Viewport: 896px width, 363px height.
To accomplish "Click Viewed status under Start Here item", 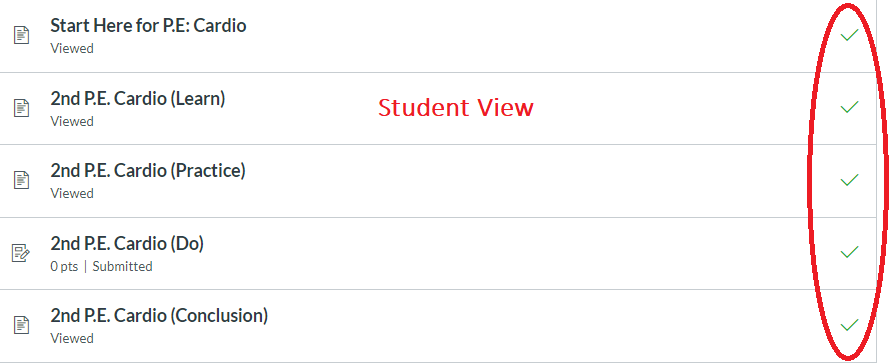I will click(x=72, y=49).
